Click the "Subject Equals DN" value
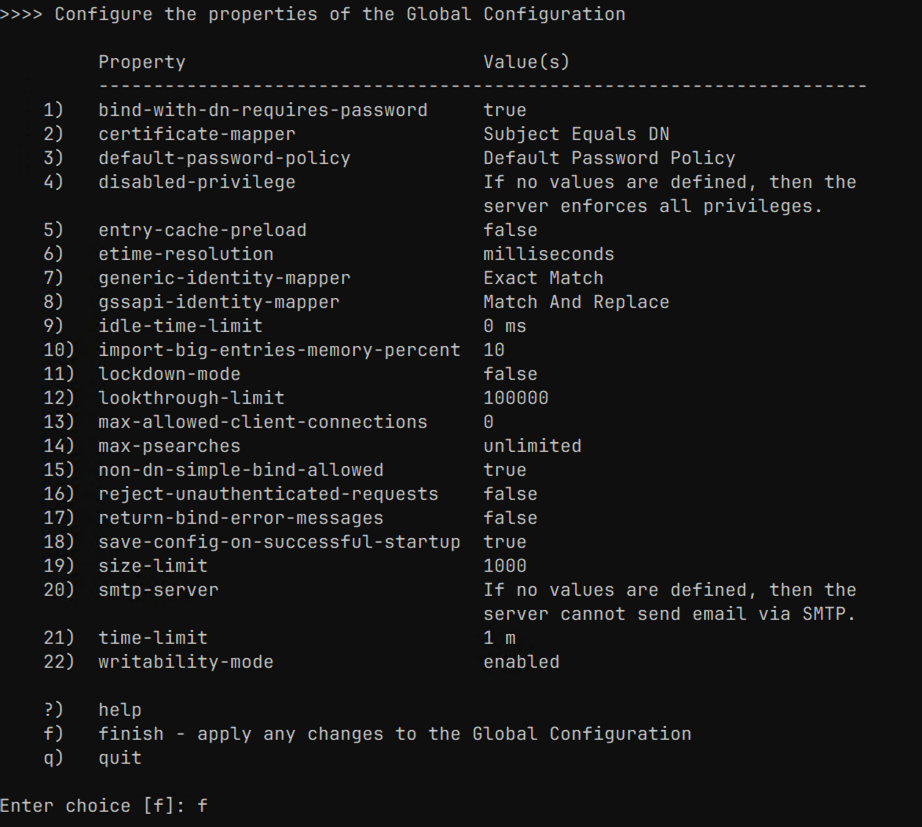Image resolution: width=922 pixels, height=827 pixels. coord(576,134)
